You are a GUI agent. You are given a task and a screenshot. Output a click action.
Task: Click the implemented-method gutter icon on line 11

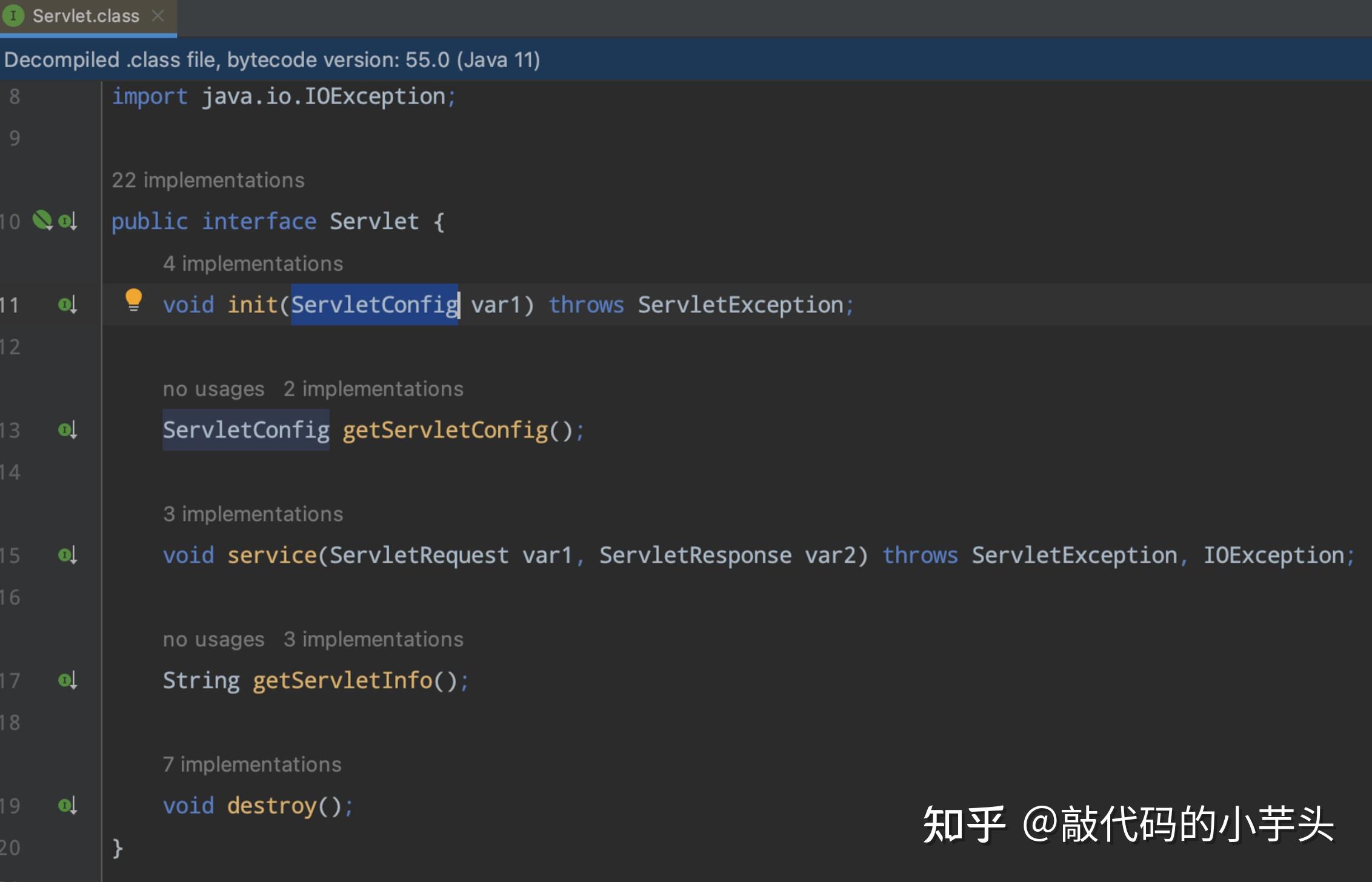[67, 305]
